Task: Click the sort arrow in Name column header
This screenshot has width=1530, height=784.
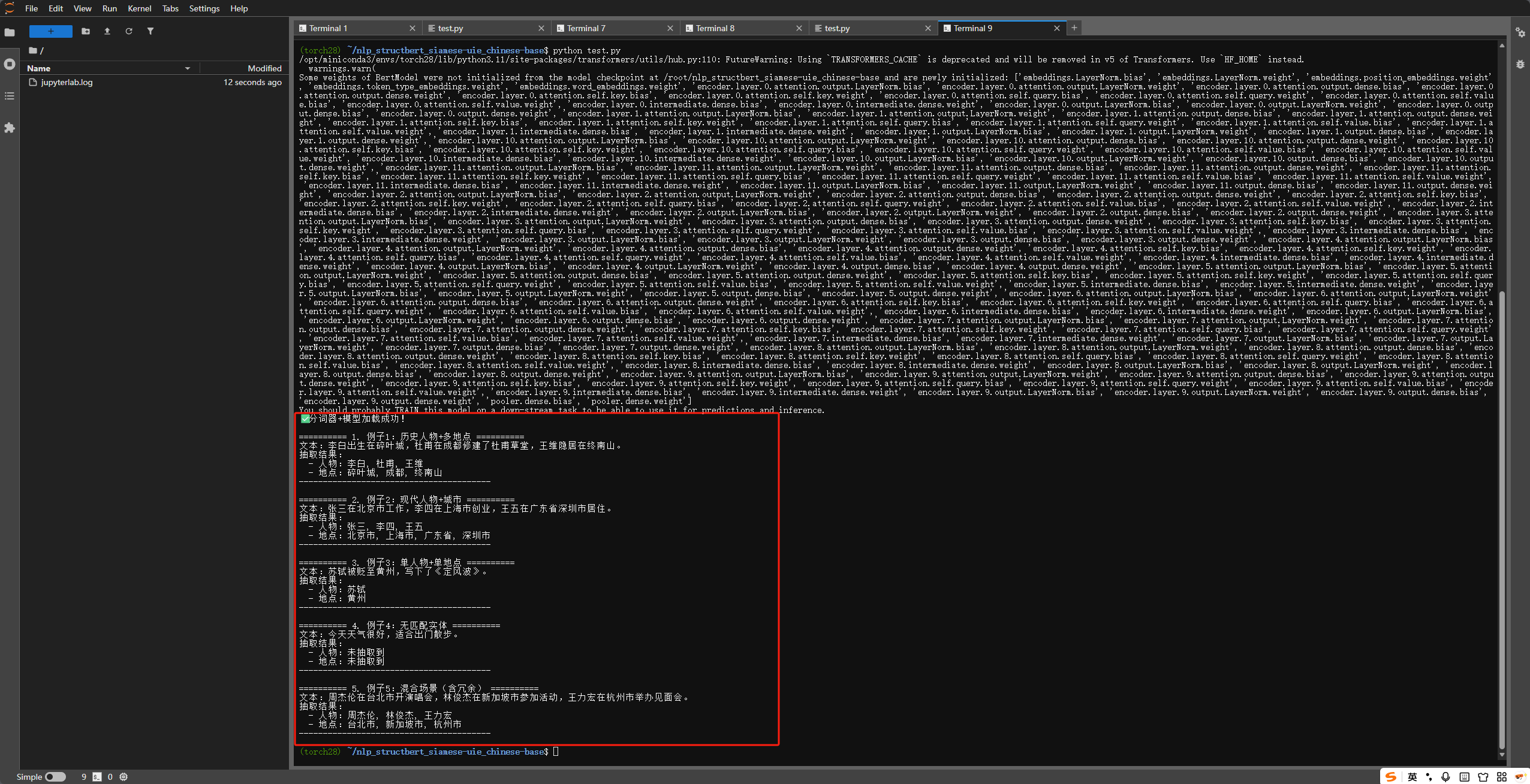Action: point(188,68)
